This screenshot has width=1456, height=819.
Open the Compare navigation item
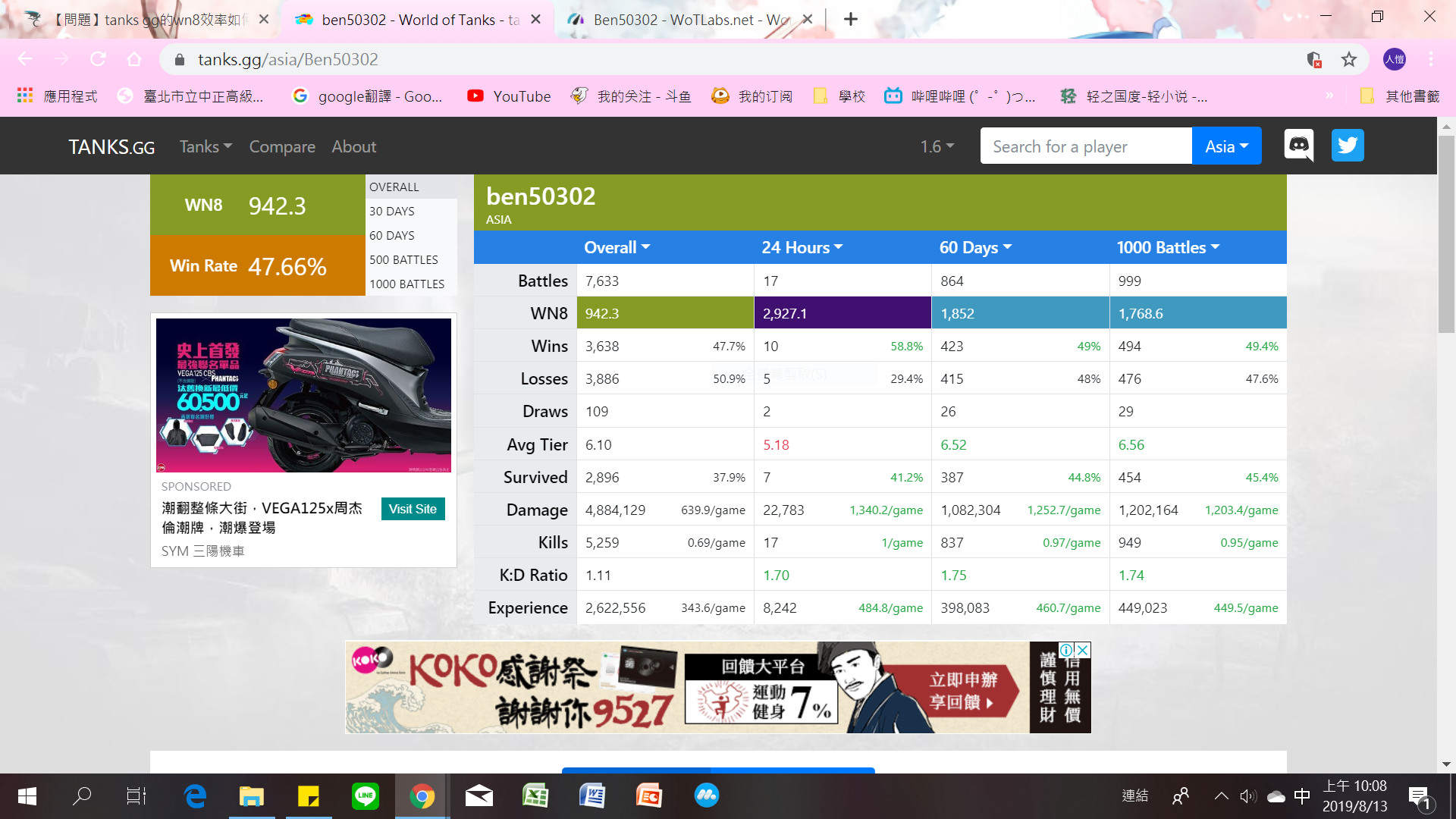tap(282, 146)
